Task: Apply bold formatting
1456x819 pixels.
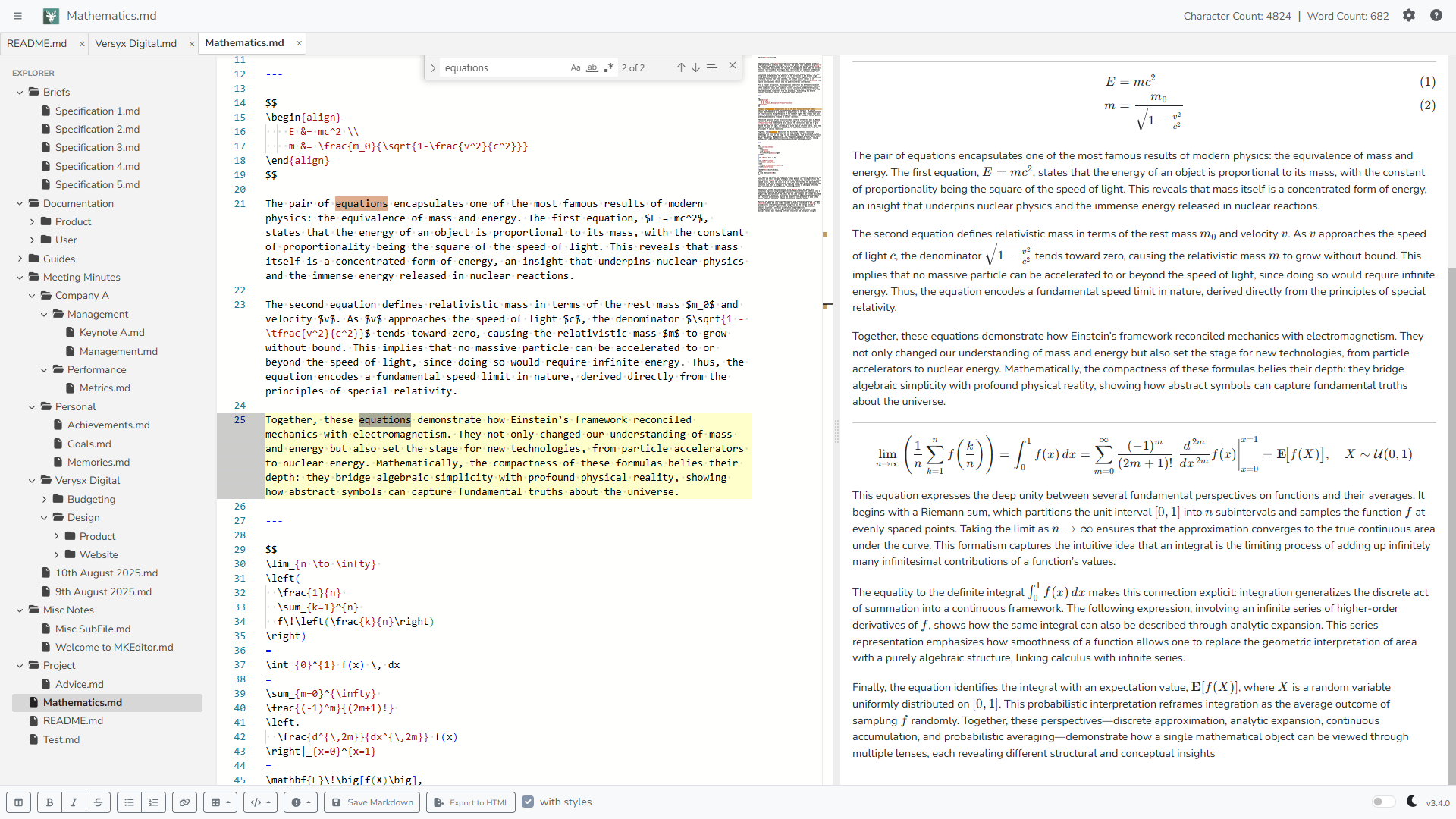Action: pyautogui.click(x=50, y=802)
